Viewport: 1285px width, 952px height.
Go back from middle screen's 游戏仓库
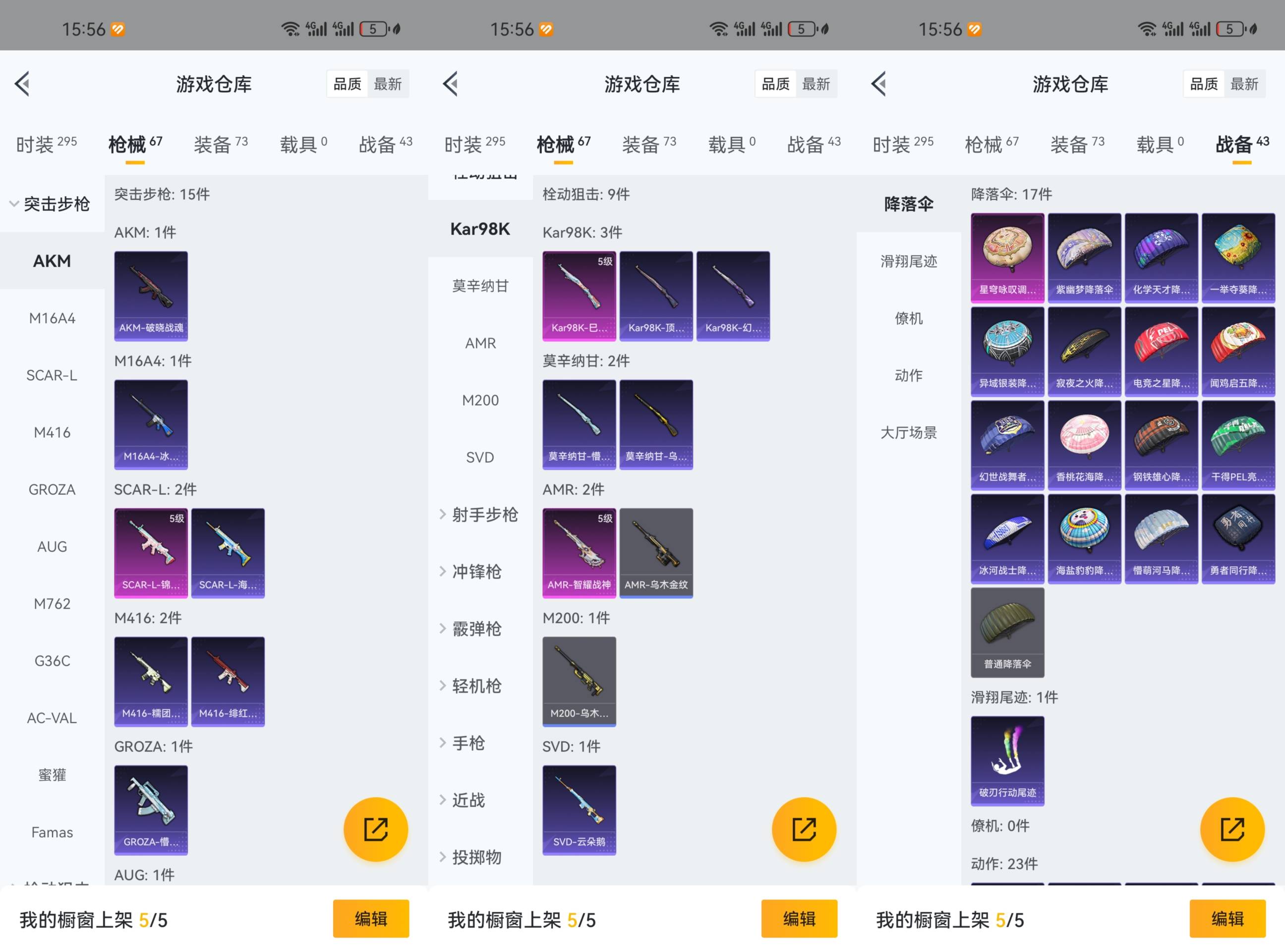(450, 84)
